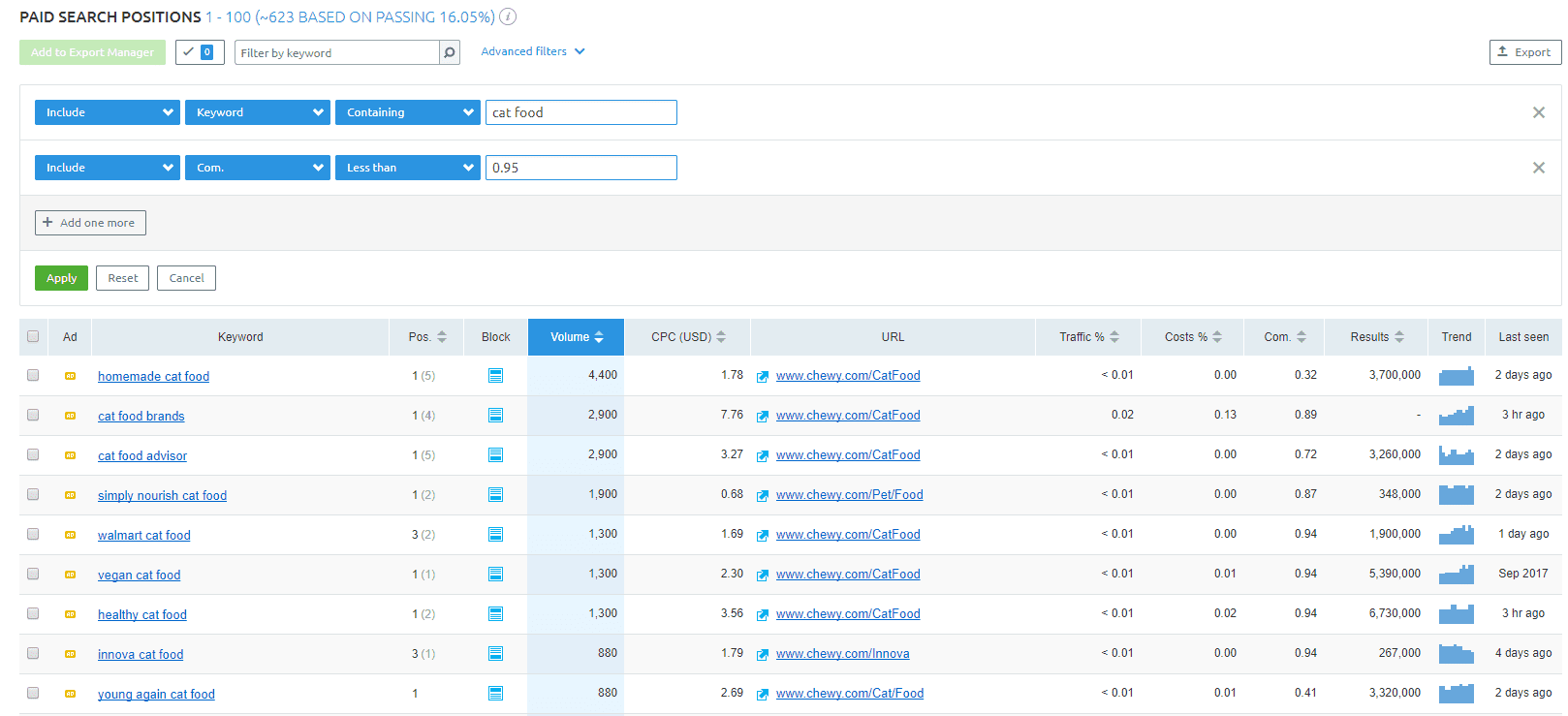Click the 0.95 filter value field
Image resolution: width=1568 pixels, height=716 pixels.
coord(581,168)
